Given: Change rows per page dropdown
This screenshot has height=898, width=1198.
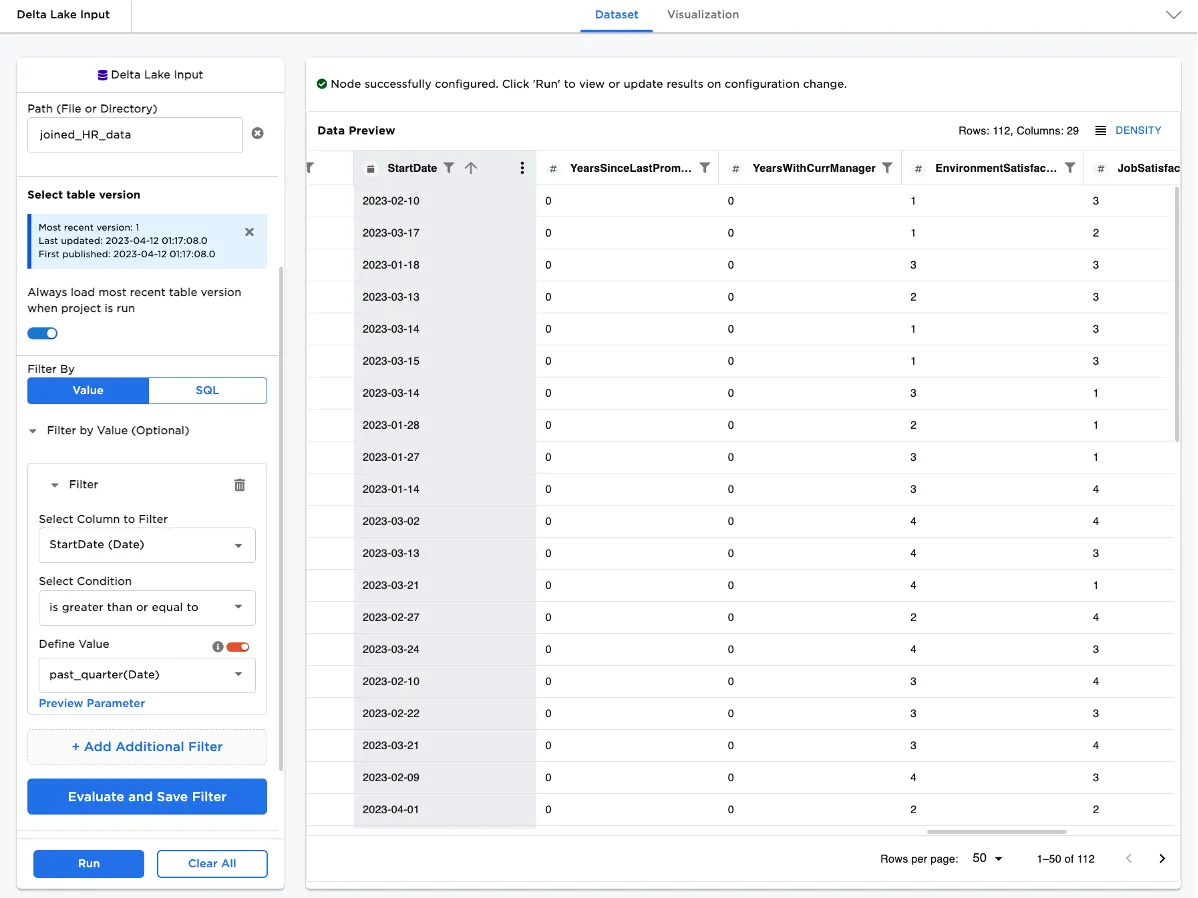Looking at the screenshot, I should click(x=987, y=859).
